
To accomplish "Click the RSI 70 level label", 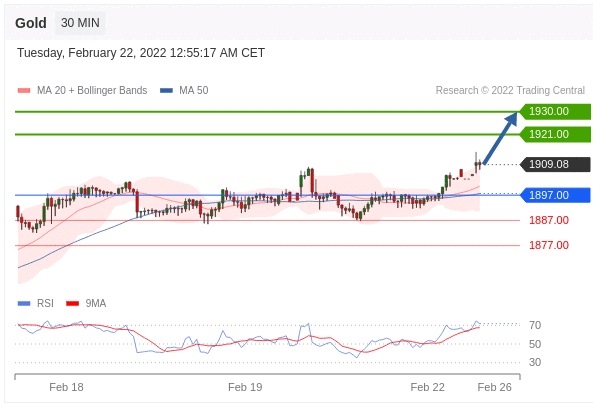I will [535, 325].
